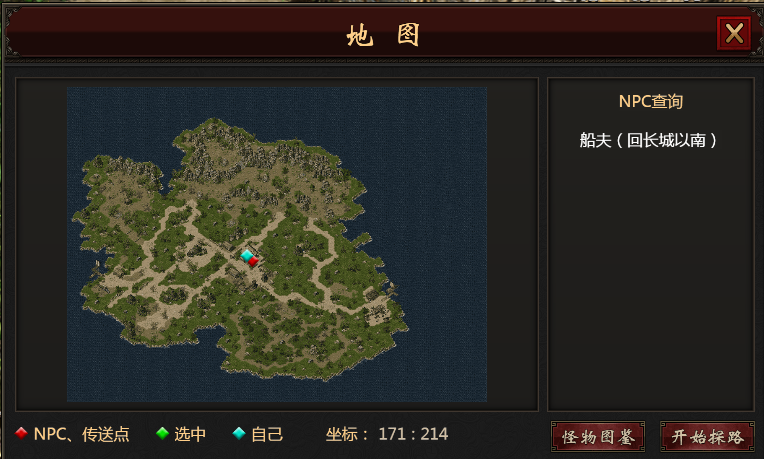Click the cyan diamond 自己 legend icon
This screenshot has height=459, width=764.
(239, 433)
